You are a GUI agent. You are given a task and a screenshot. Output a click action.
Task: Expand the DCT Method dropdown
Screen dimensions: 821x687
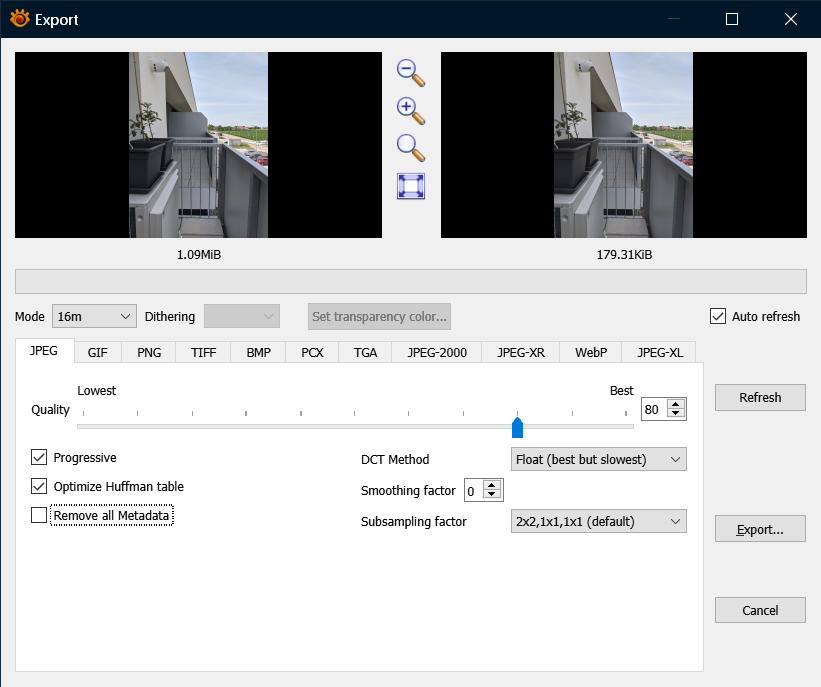coord(598,459)
